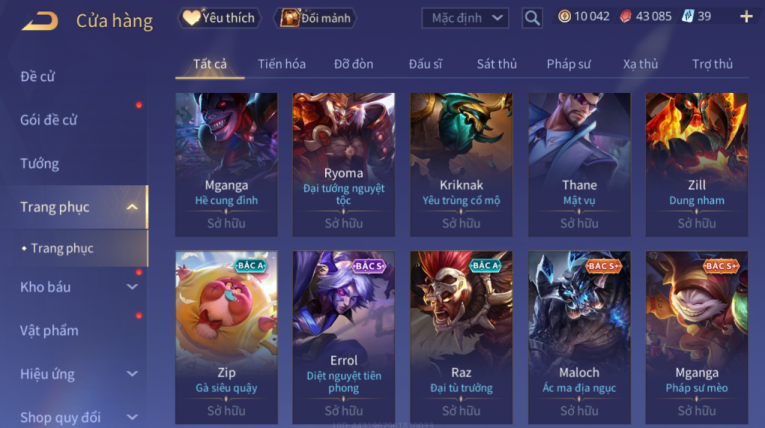
Task: Open Đổi mảnh chest exchange
Action: (x=316, y=18)
